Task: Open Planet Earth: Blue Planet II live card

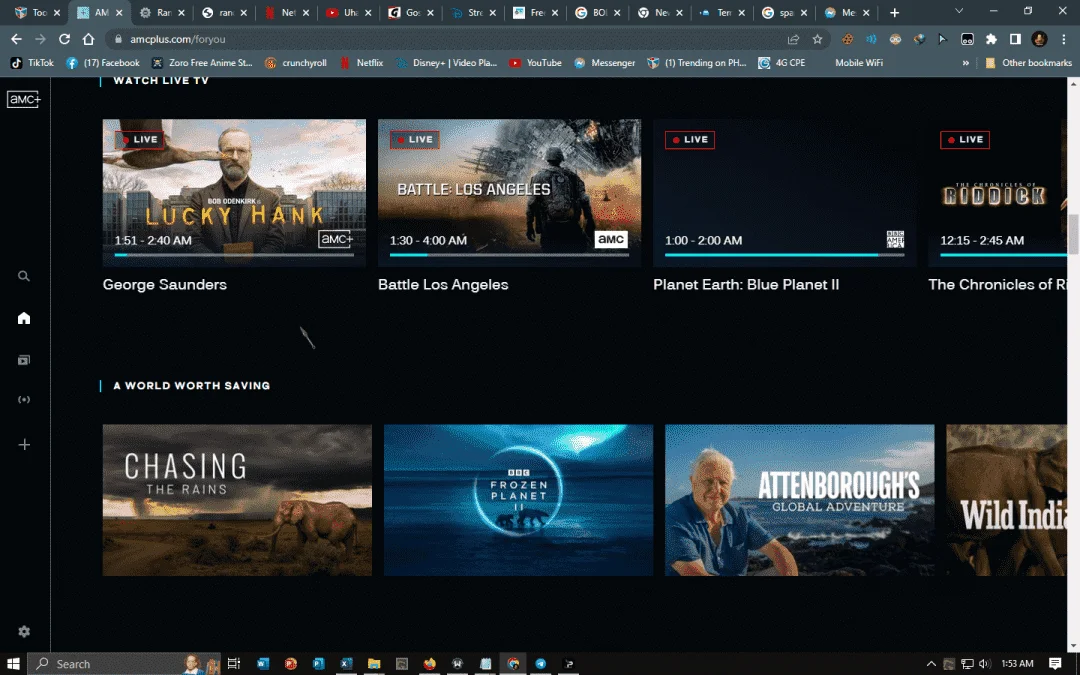Action: pyautogui.click(x=785, y=193)
